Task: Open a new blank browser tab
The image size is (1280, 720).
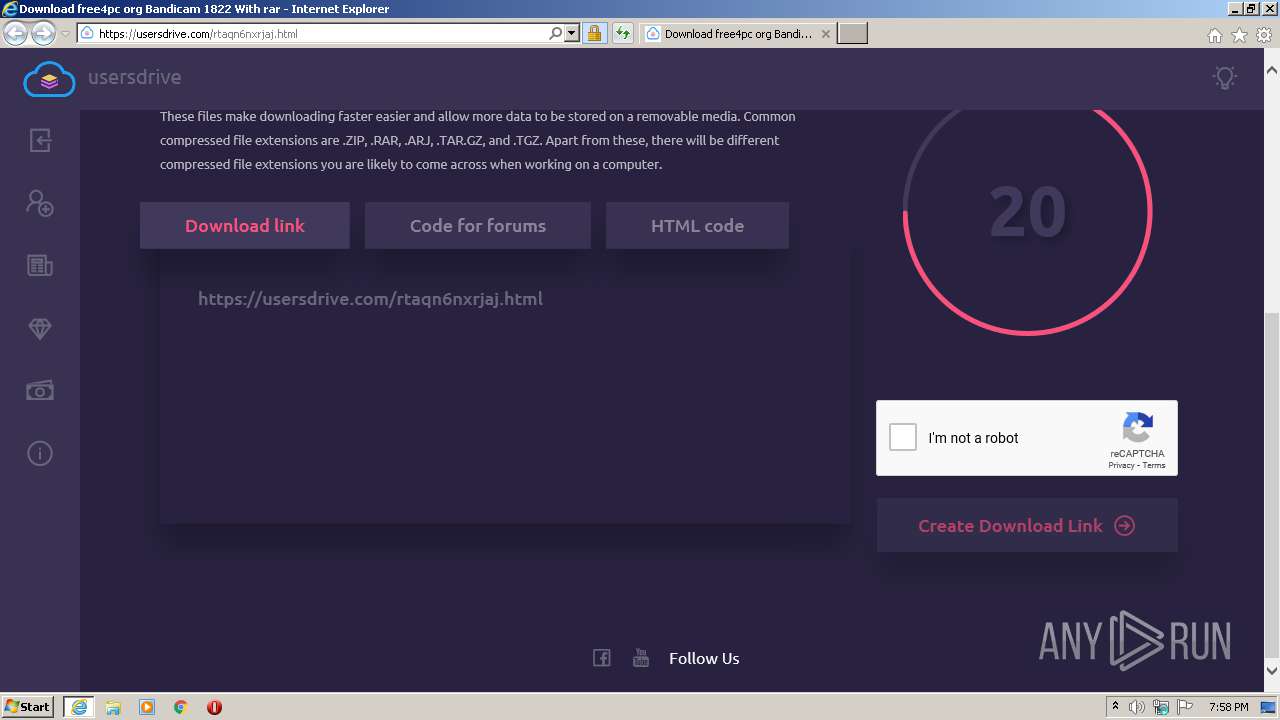Action: 852,33
